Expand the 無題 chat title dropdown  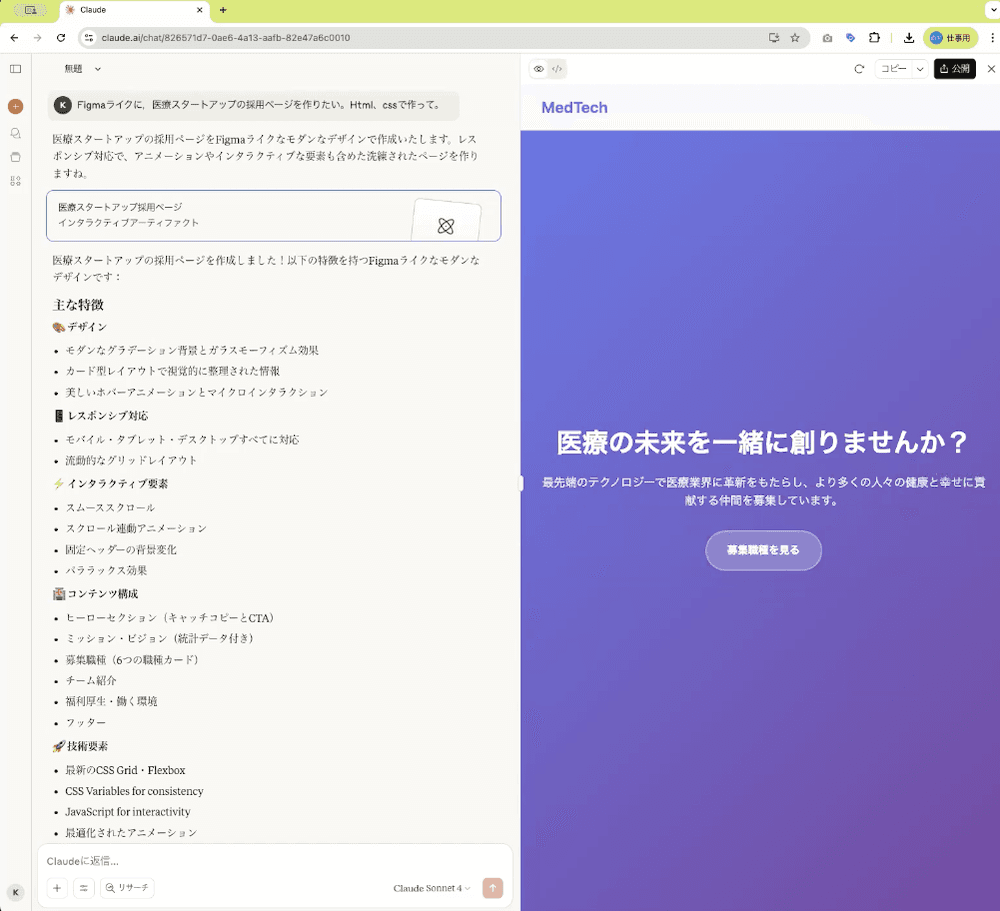coord(83,69)
